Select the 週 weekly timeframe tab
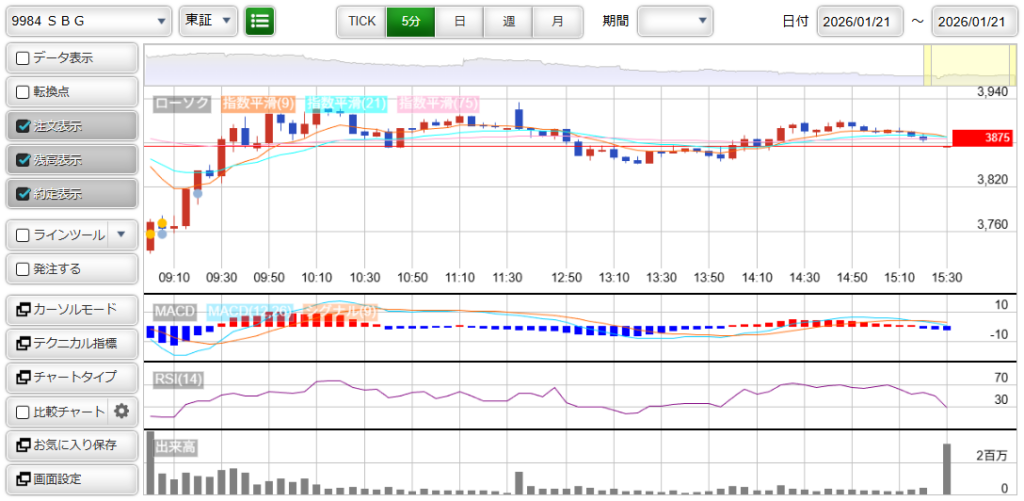This screenshot has height=501, width=1024. (x=508, y=21)
